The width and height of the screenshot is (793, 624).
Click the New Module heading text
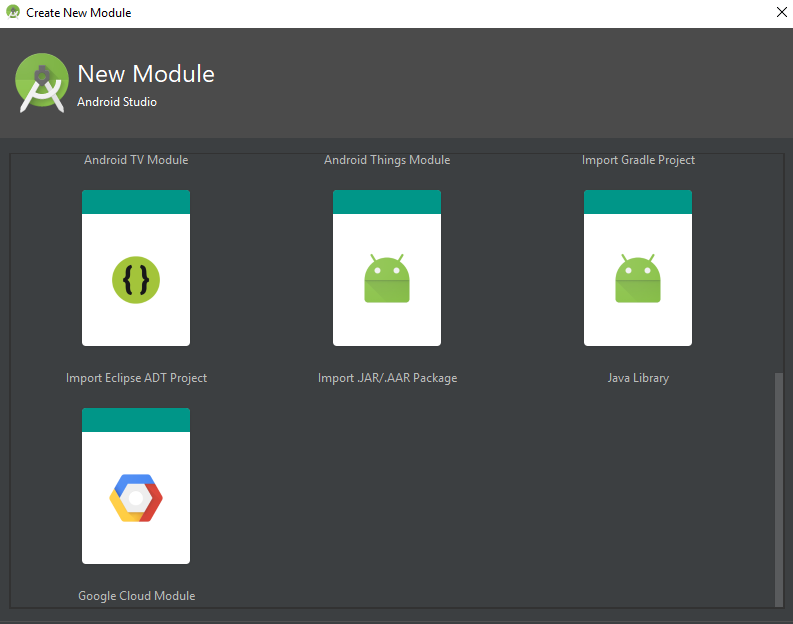point(146,74)
